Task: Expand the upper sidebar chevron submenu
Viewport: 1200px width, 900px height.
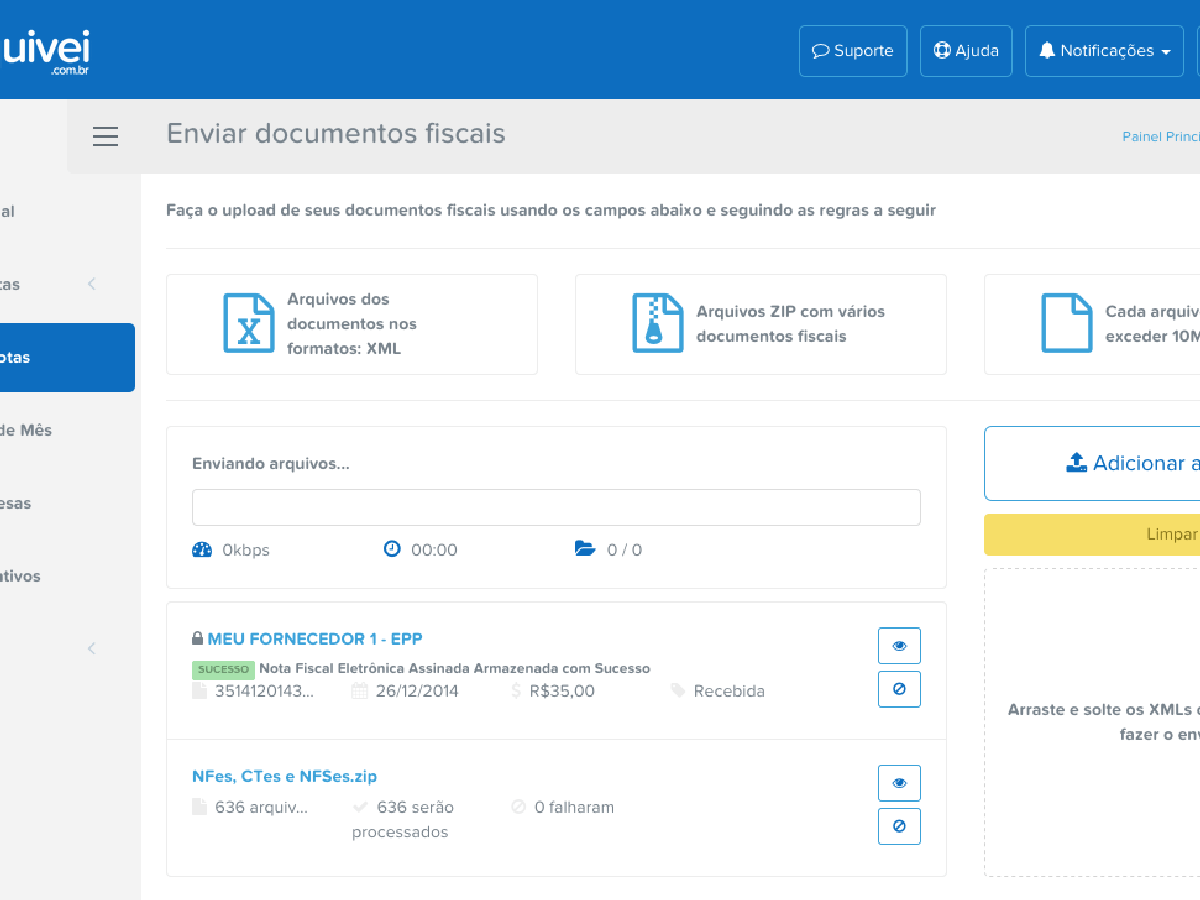Action: 92,284
